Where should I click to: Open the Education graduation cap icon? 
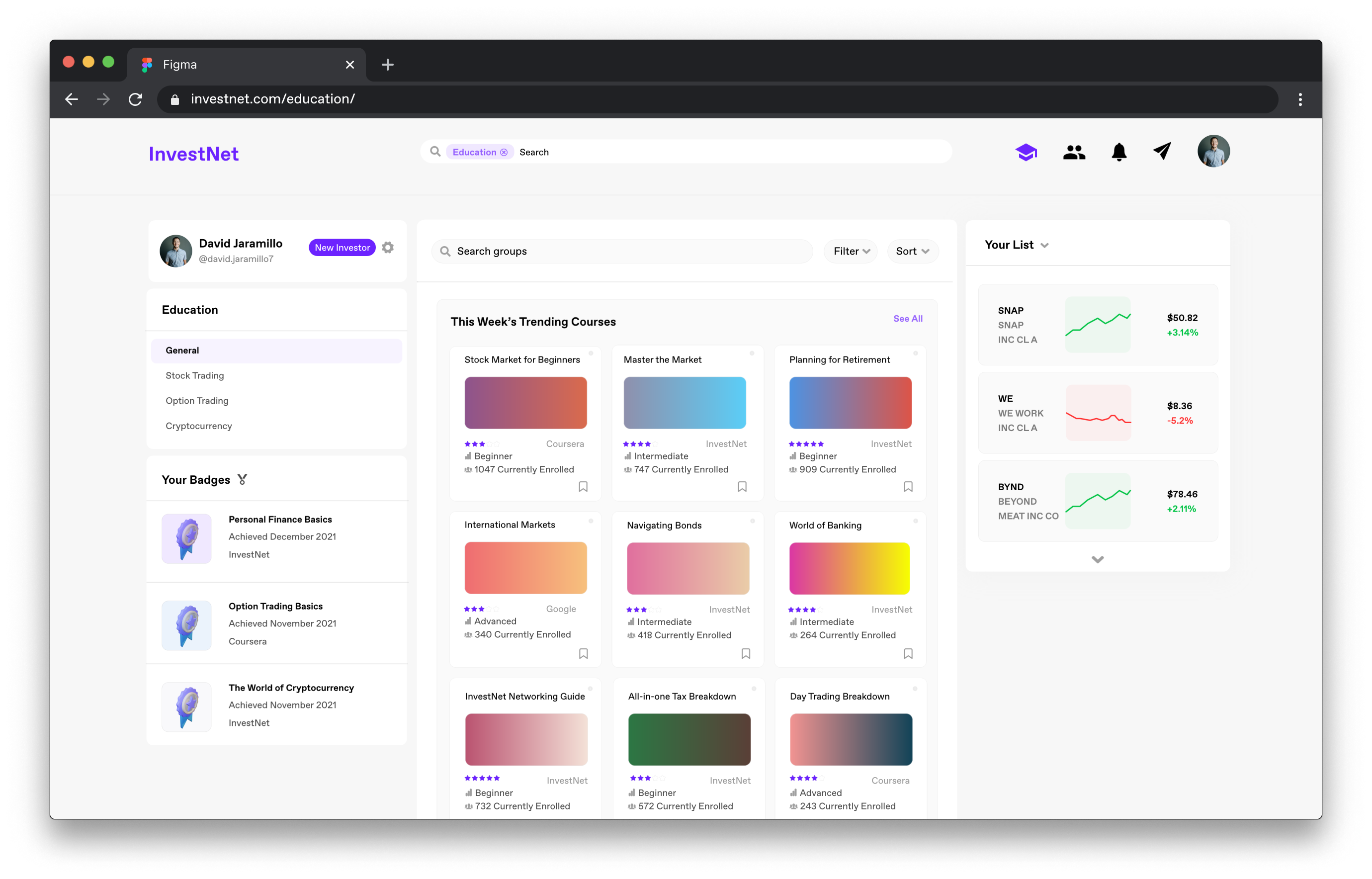[x=1026, y=152]
